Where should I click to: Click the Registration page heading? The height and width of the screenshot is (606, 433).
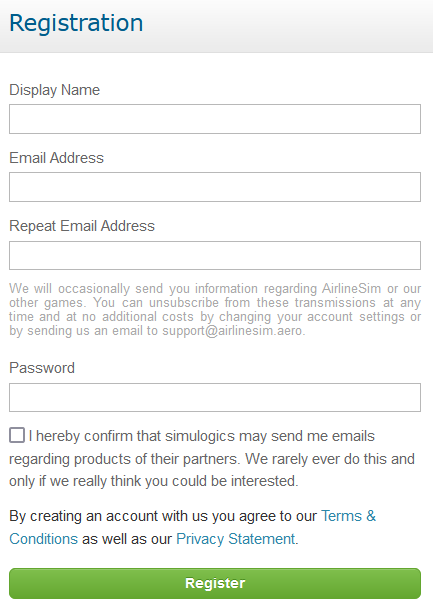(x=76, y=23)
